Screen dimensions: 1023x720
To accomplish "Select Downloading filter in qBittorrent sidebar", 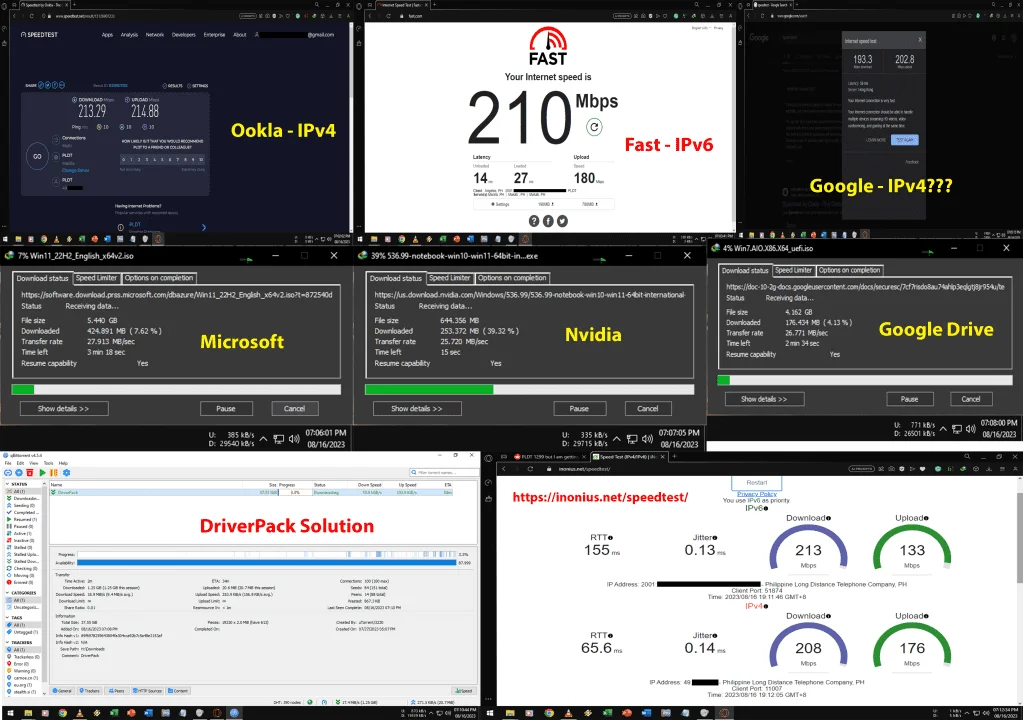I will (23, 498).
